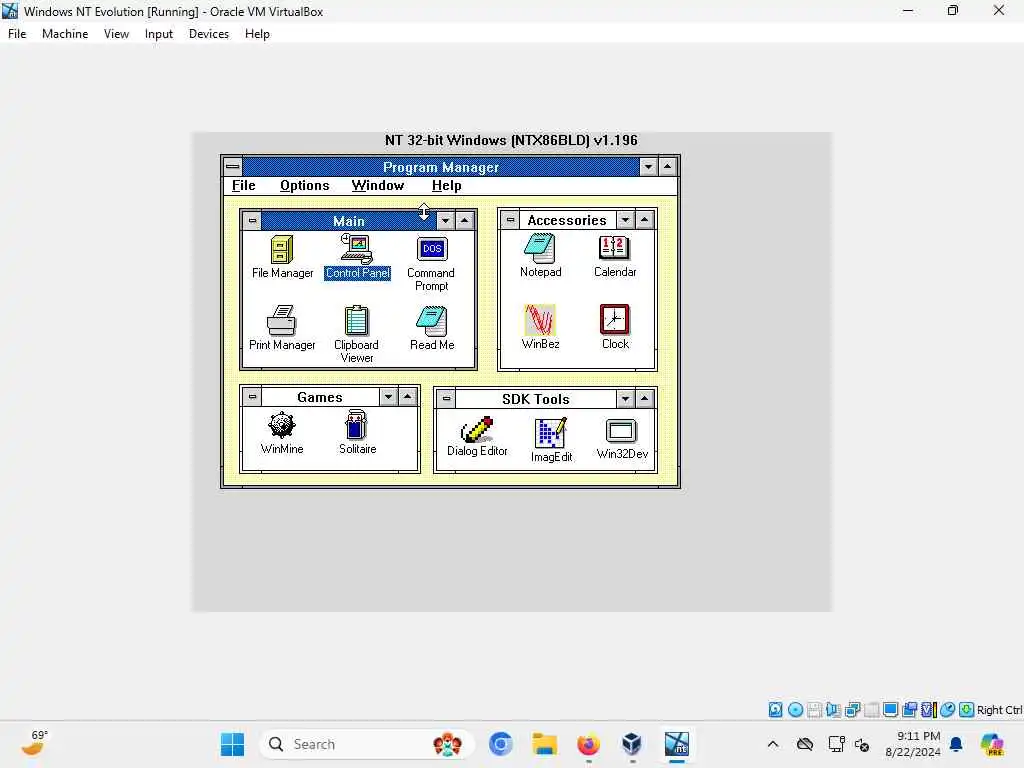1024x768 pixels.
Task: Open the Windows Start button on taskbar
Action: point(232,744)
